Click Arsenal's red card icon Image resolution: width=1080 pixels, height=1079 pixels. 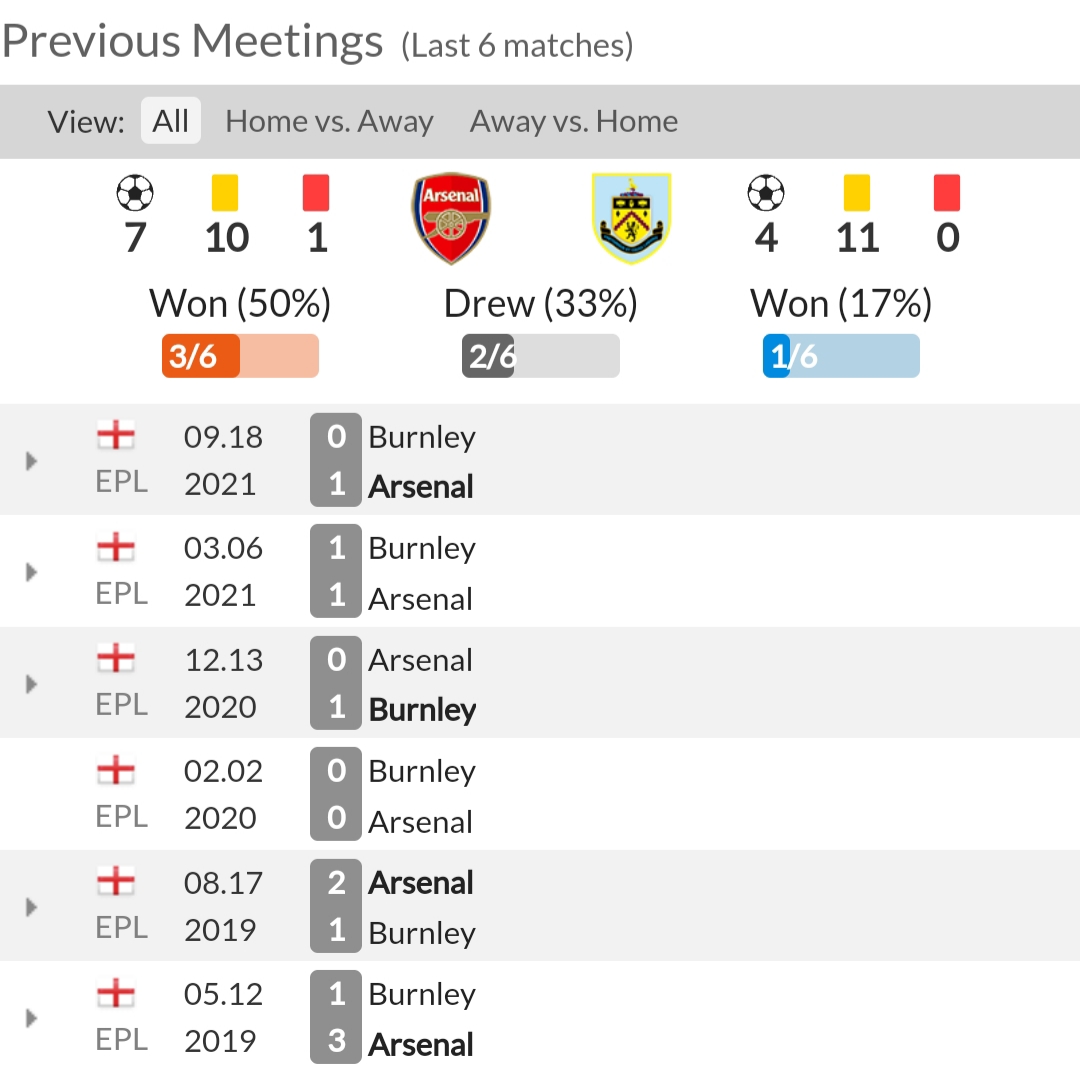click(316, 193)
